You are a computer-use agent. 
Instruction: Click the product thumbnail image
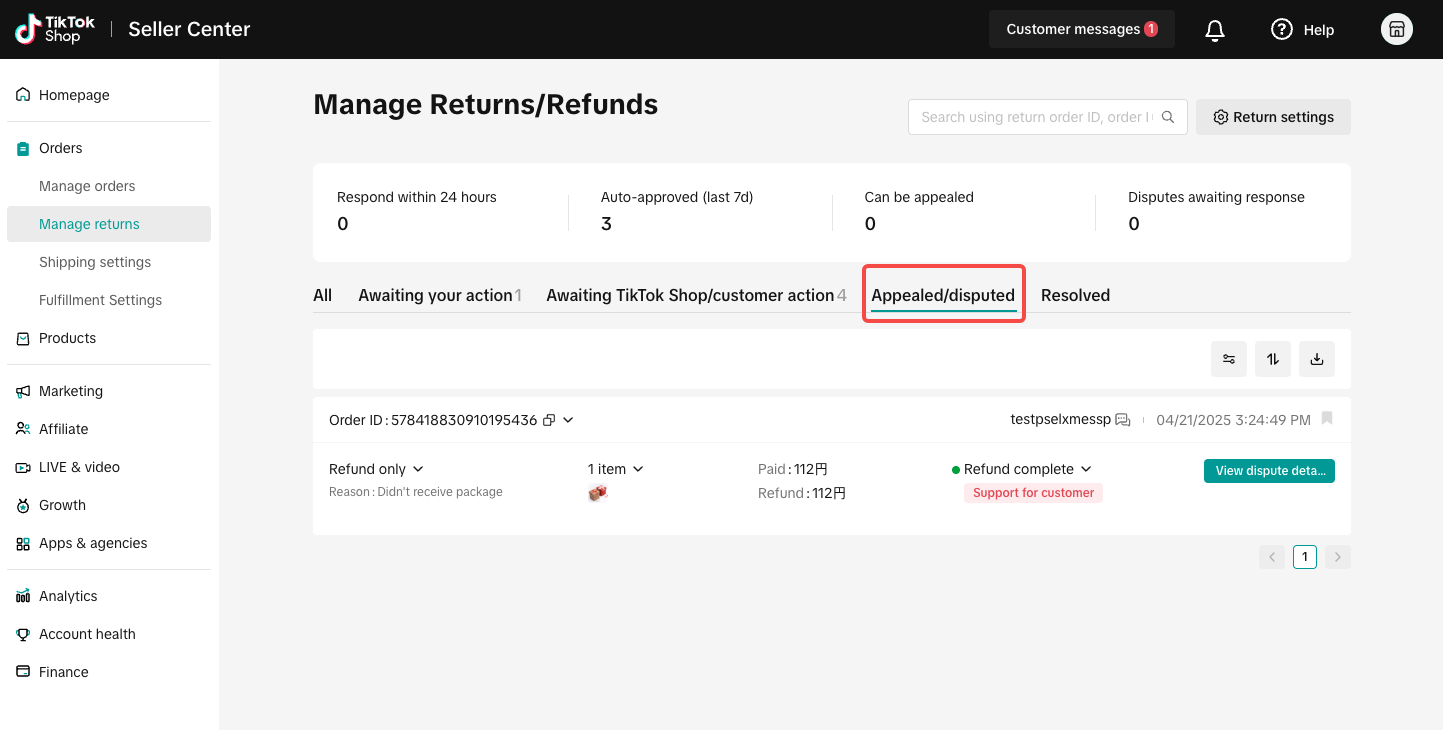coord(598,493)
